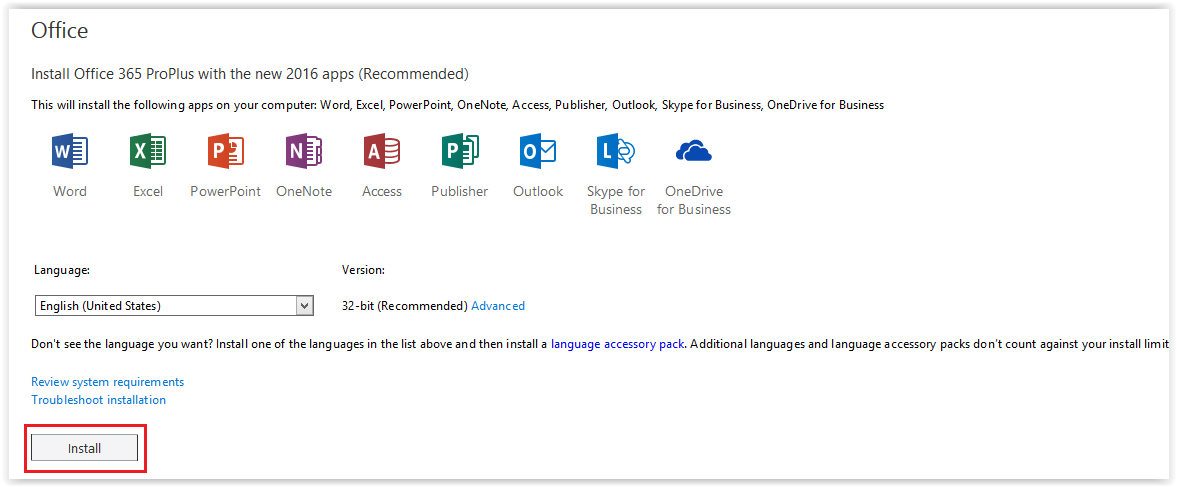Click the 'OneNote' label under its icon
The width and height of the screenshot is (1177, 487).
point(304,191)
